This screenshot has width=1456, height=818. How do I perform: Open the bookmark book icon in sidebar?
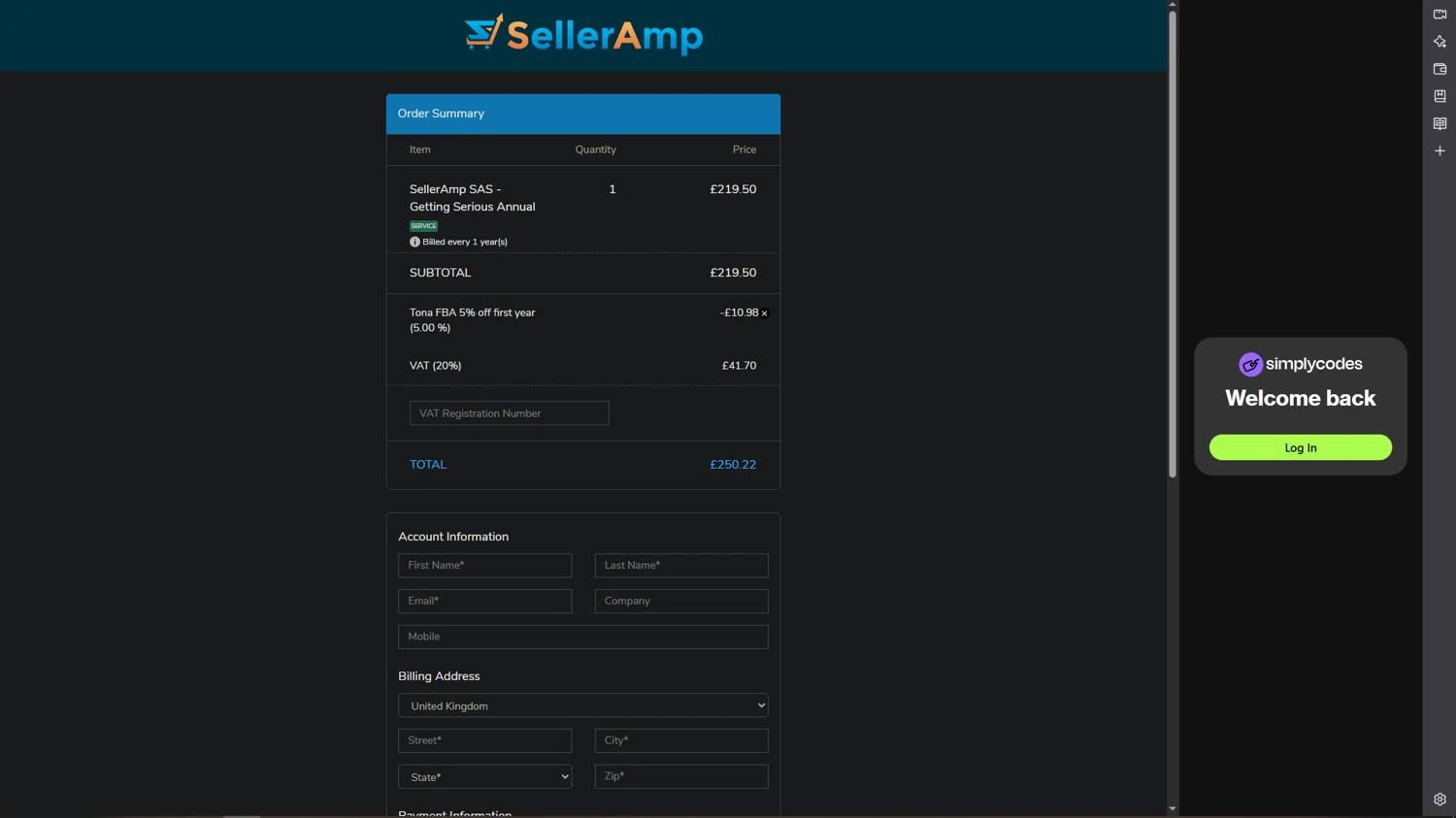[1439, 96]
